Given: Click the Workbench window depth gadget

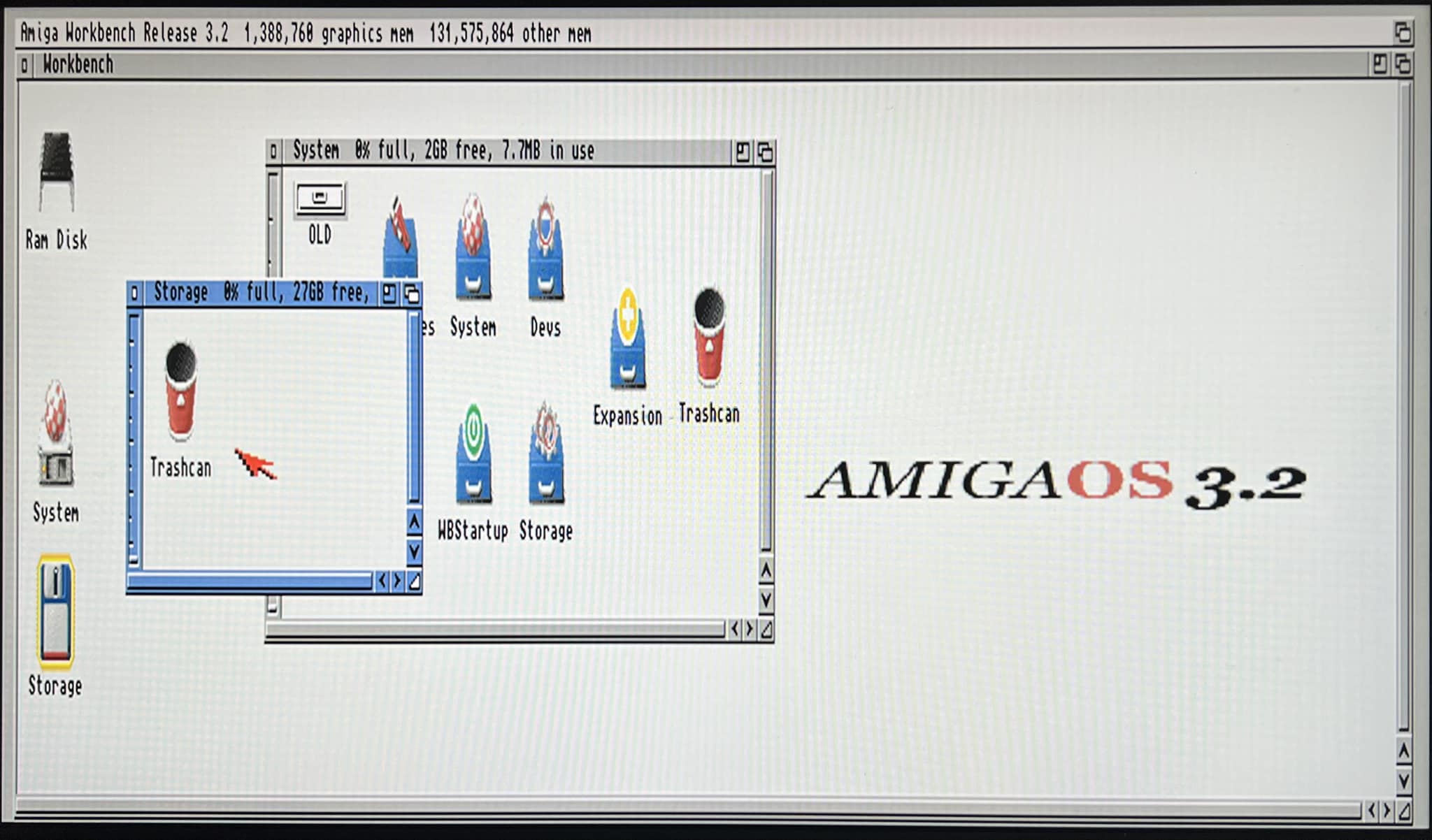Looking at the screenshot, I should click(1403, 65).
